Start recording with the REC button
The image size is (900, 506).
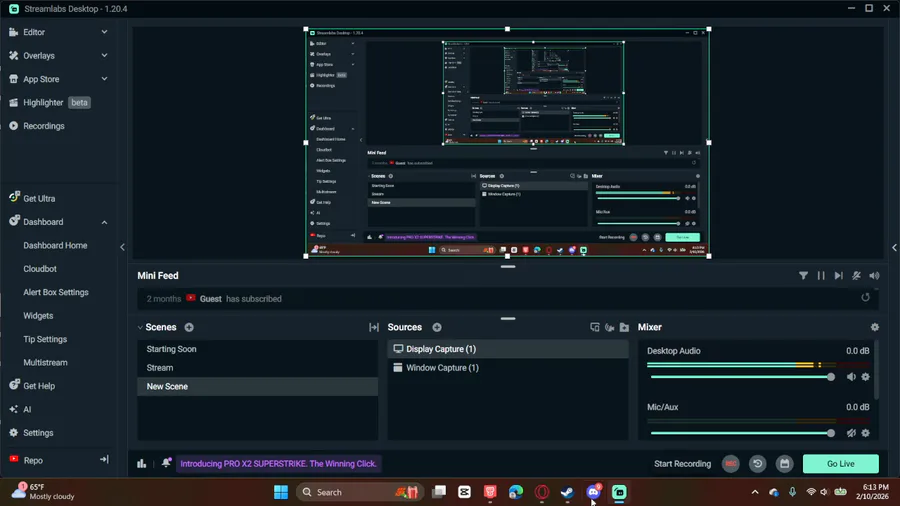(731, 464)
